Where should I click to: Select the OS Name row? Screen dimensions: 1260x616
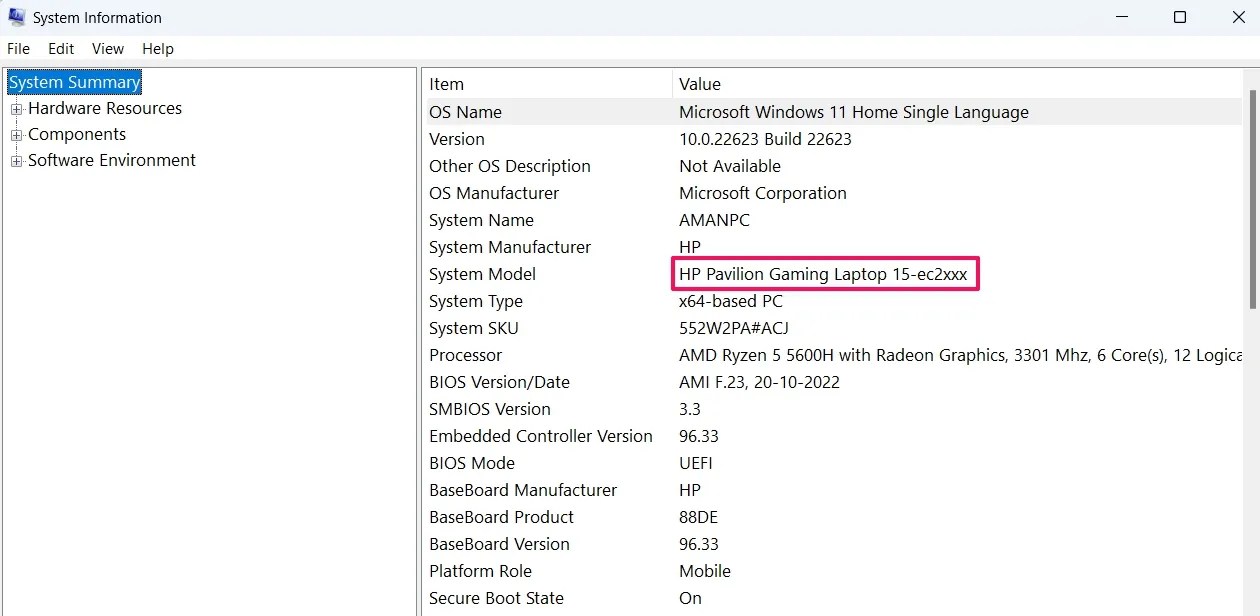[832, 112]
